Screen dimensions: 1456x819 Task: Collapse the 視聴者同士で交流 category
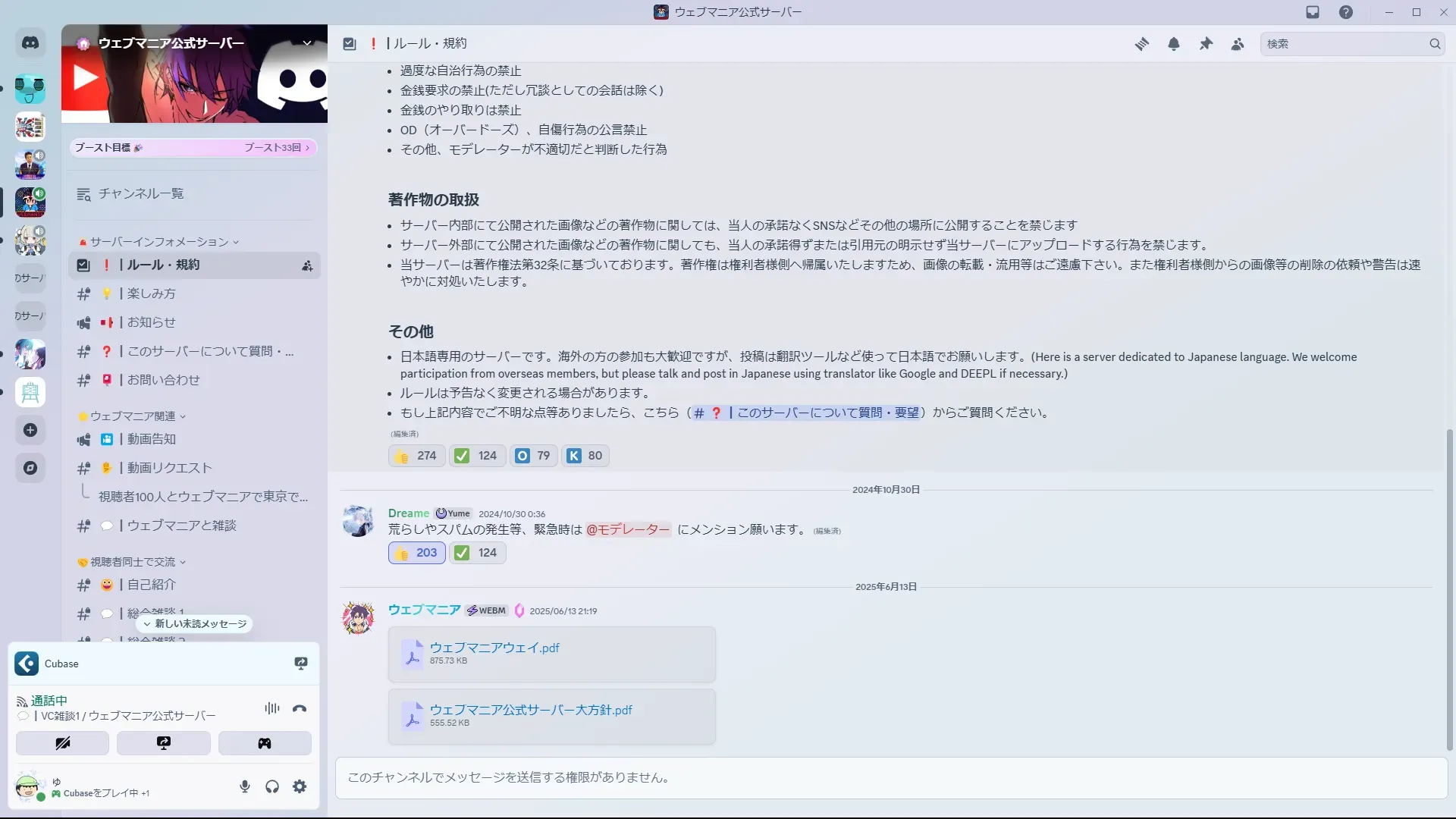tap(133, 562)
